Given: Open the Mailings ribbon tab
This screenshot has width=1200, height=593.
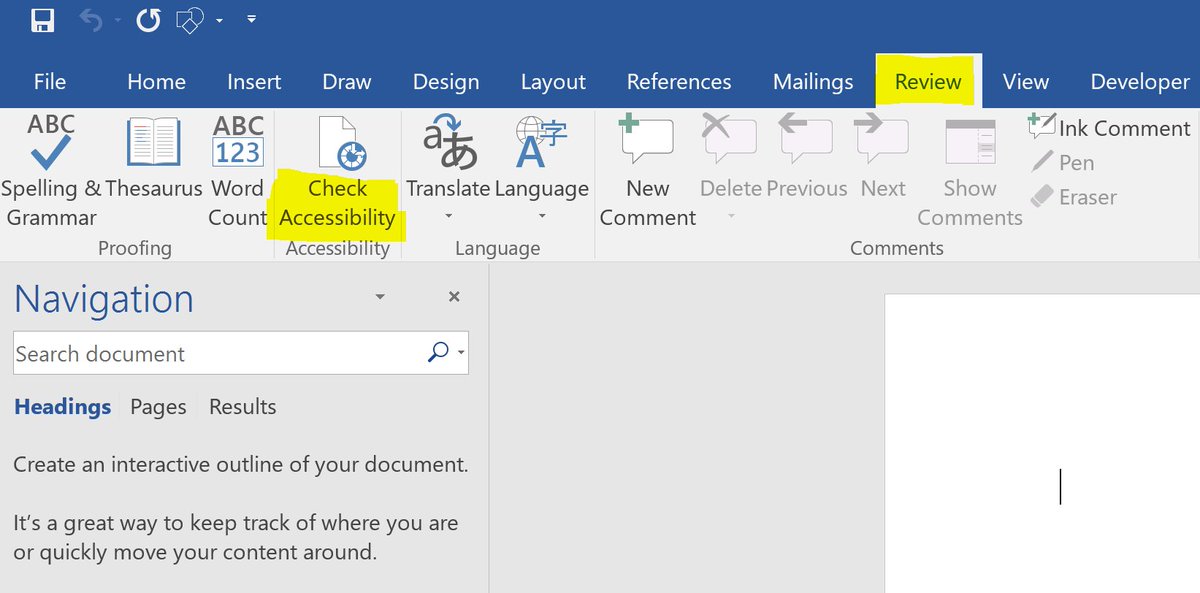Looking at the screenshot, I should [x=813, y=82].
